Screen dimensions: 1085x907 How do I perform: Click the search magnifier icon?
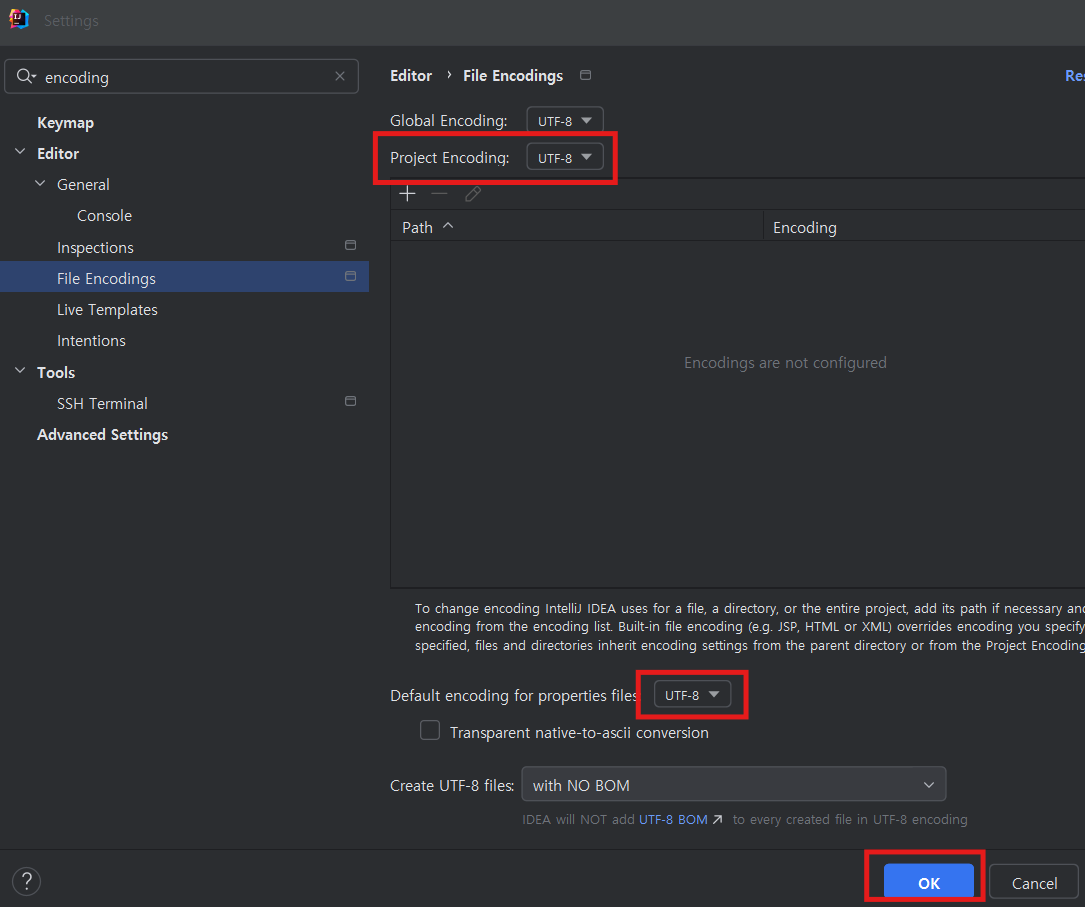[26, 76]
